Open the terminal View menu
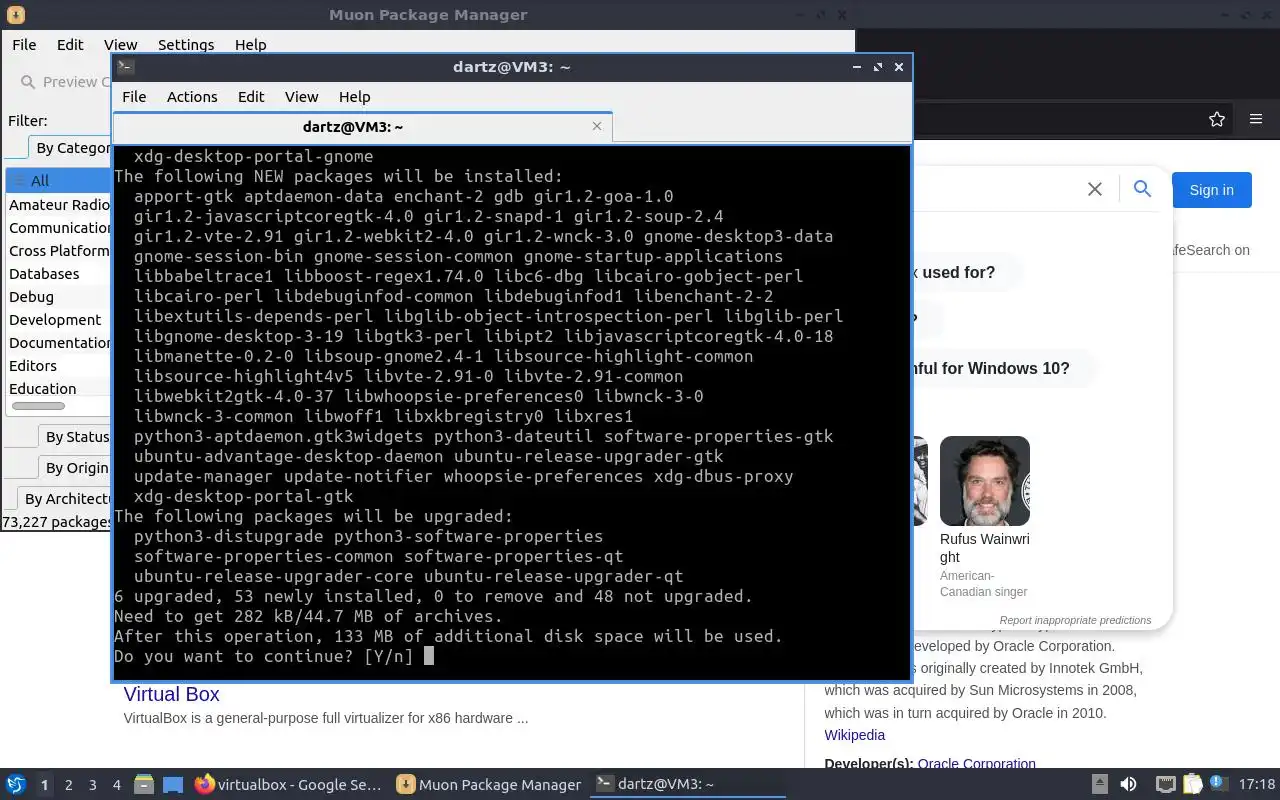 point(301,97)
